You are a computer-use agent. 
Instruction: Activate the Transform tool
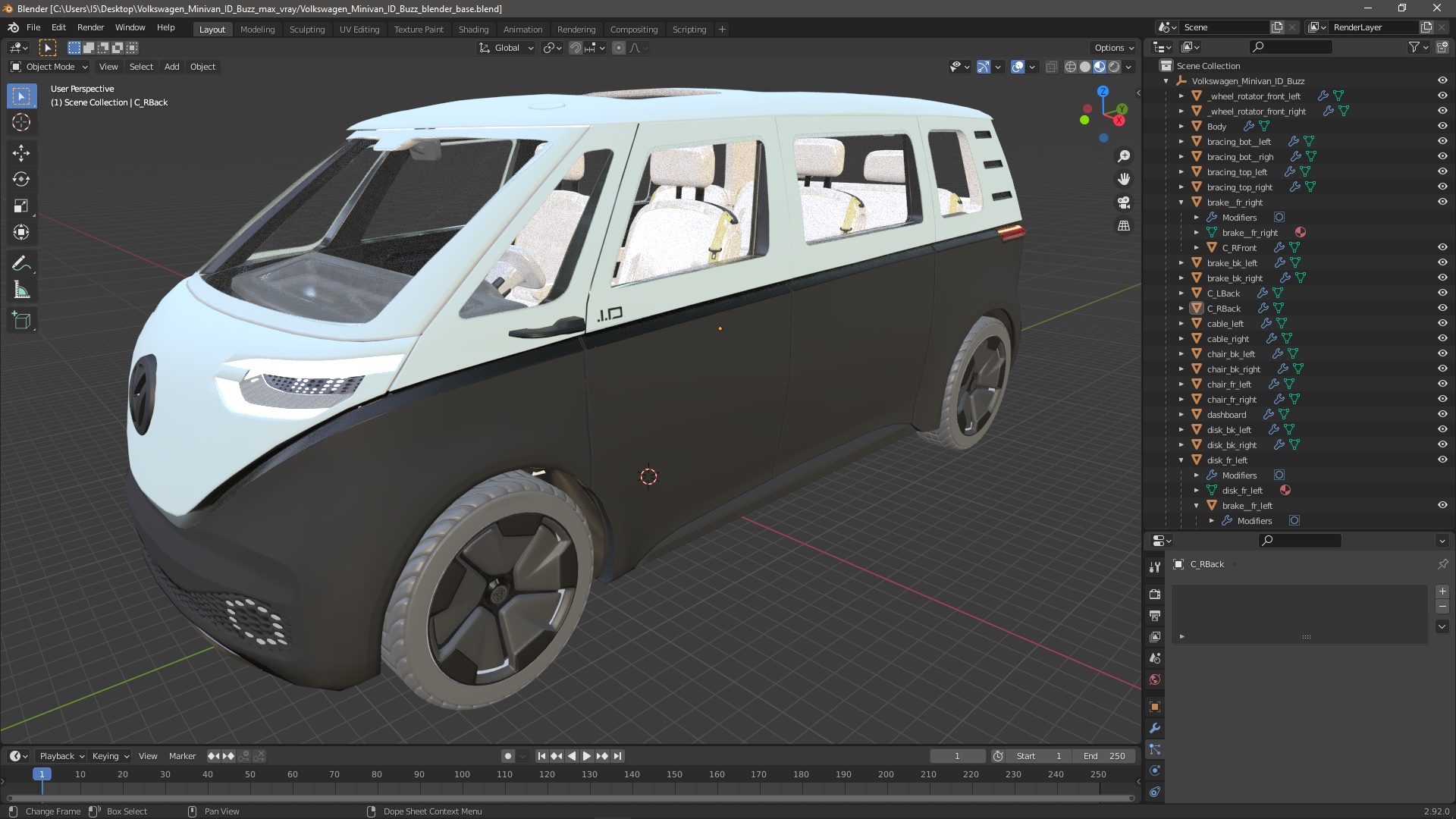coord(21,232)
